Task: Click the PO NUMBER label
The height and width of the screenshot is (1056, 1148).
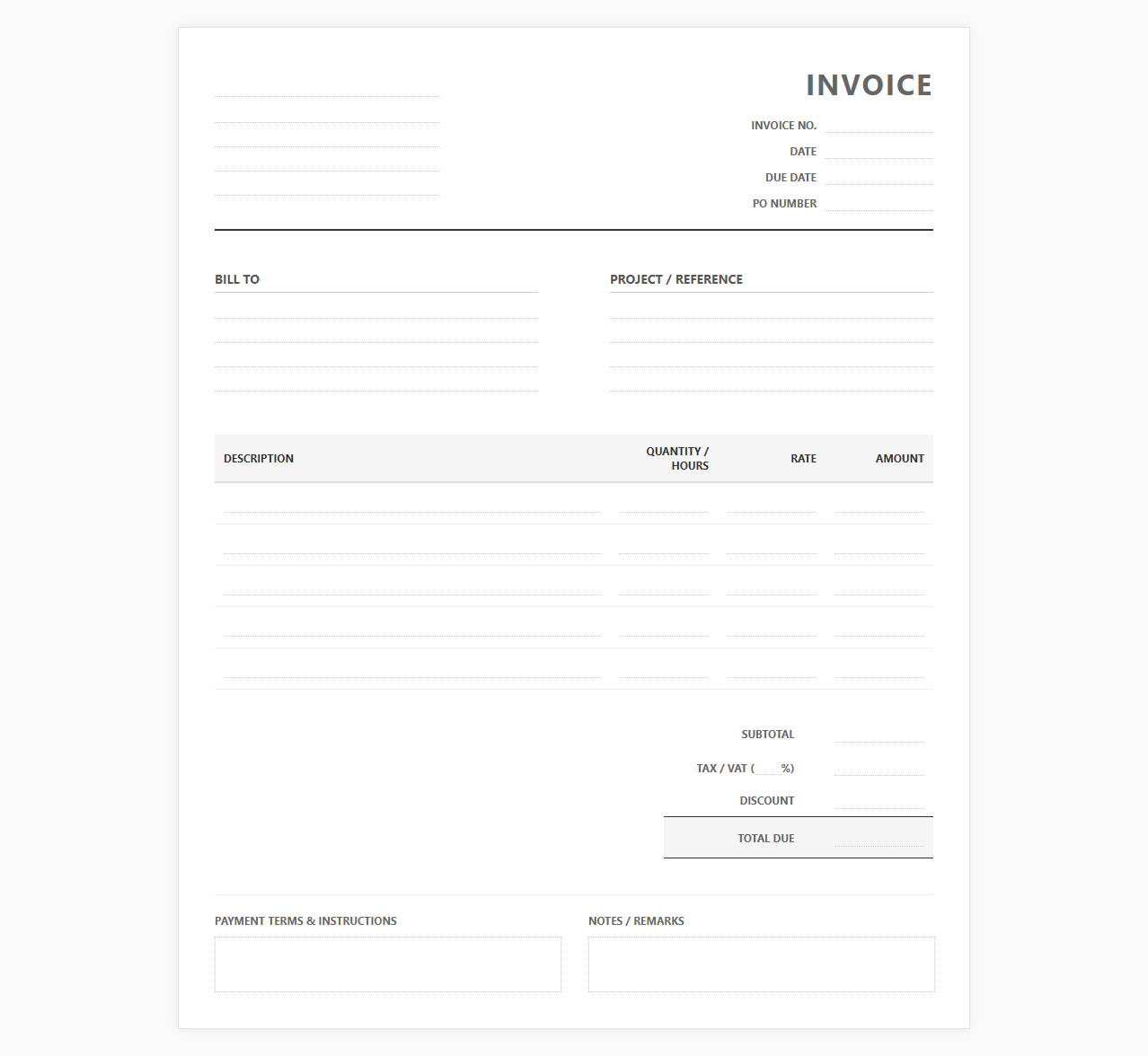Action: pyautogui.click(x=785, y=203)
